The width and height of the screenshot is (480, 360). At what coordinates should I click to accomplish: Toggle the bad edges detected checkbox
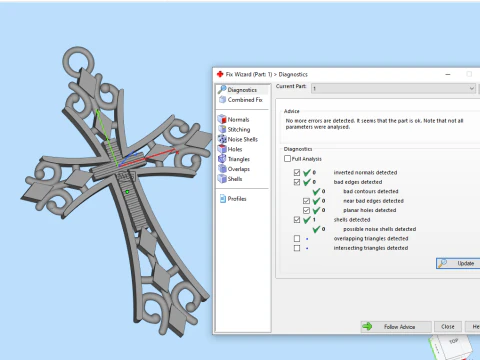(x=297, y=182)
